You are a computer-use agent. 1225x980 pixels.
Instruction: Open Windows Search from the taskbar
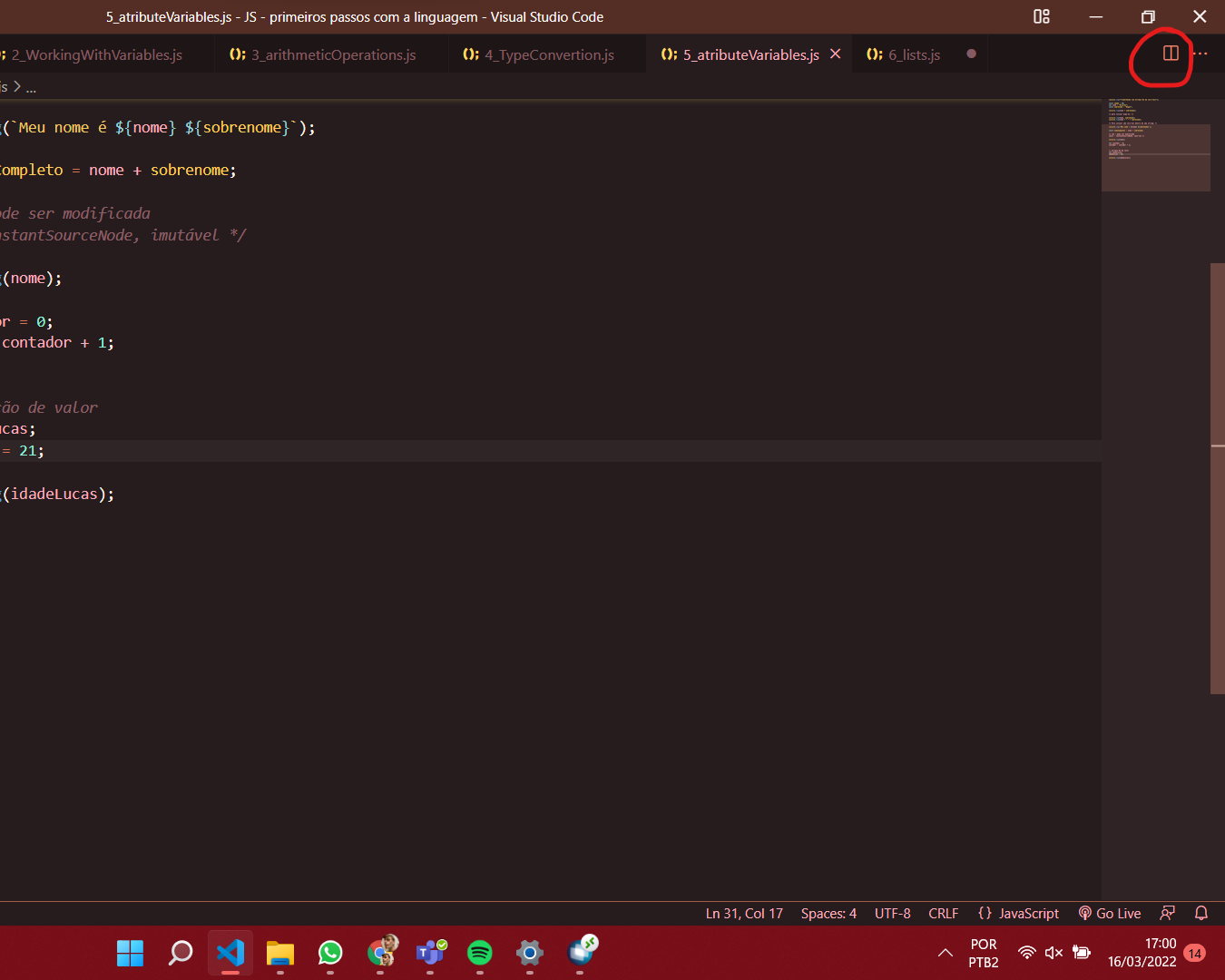pyautogui.click(x=181, y=953)
